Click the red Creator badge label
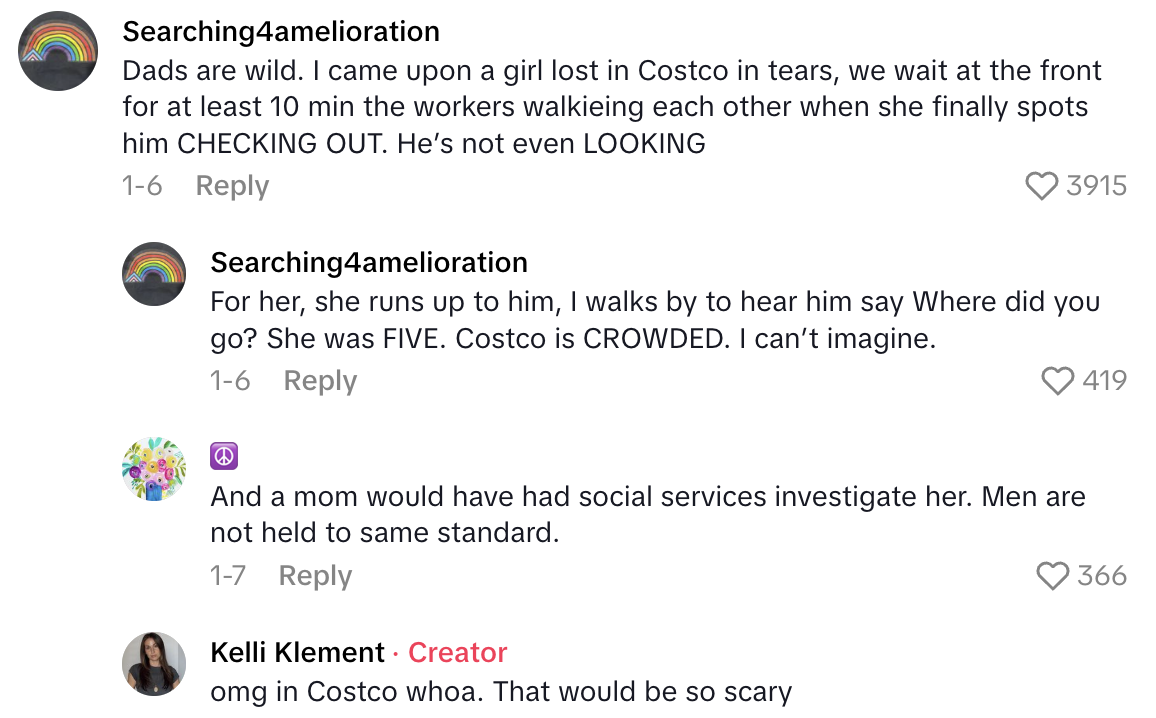 coord(458,653)
